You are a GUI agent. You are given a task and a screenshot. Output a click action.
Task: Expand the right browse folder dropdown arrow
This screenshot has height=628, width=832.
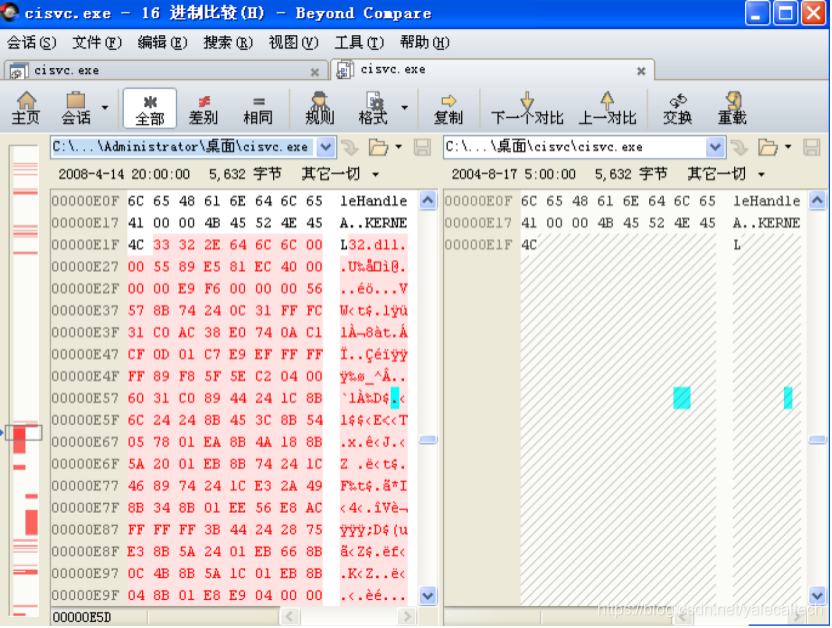coord(788,147)
